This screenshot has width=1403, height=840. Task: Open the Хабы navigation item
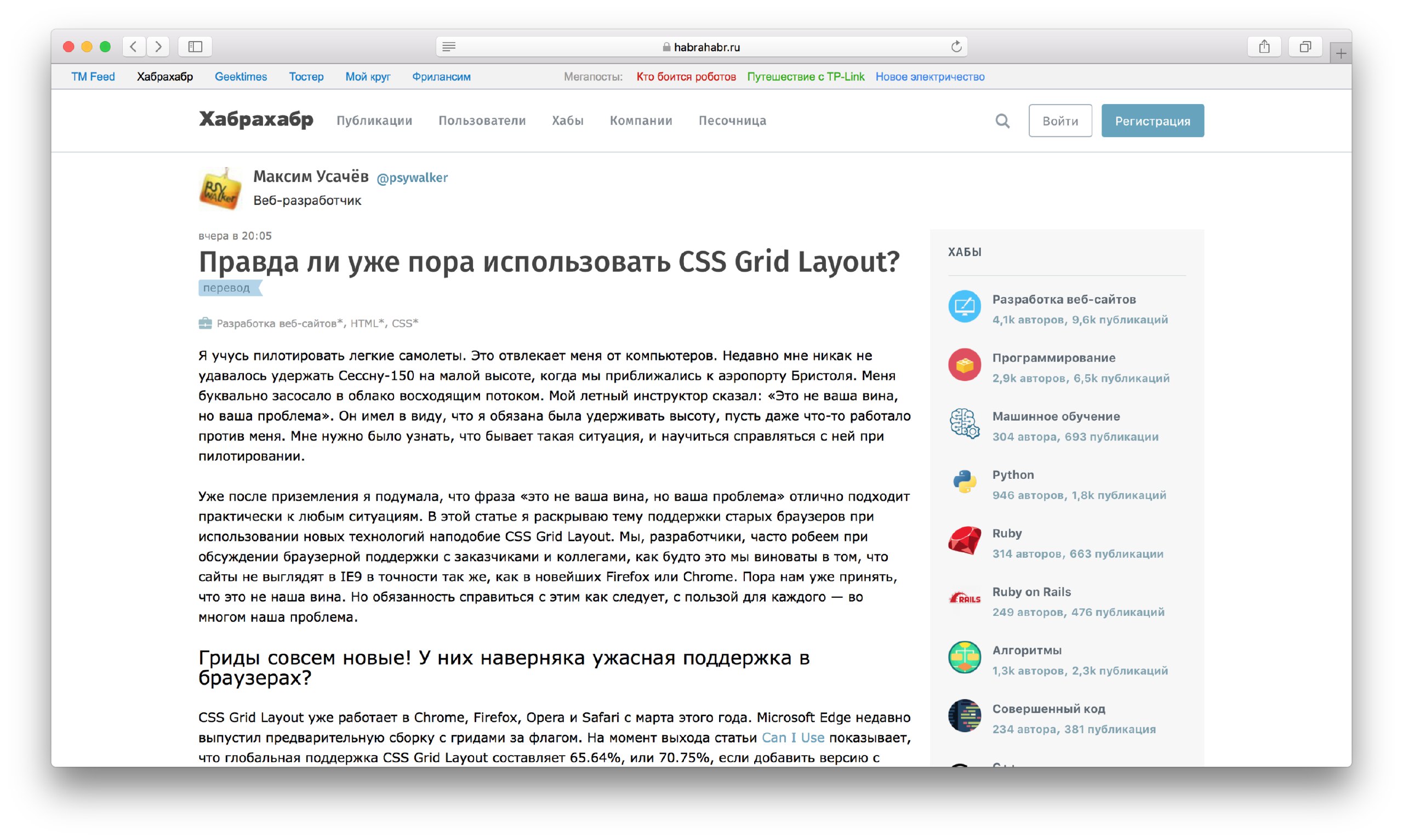pyautogui.click(x=568, y=121)
